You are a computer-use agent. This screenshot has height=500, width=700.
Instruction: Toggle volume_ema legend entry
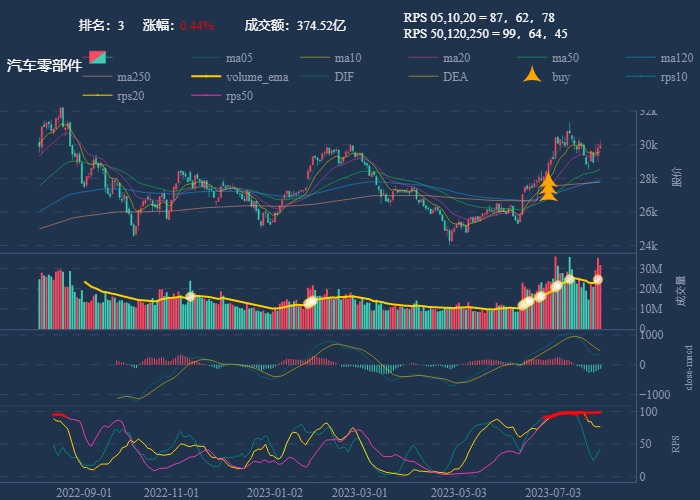click(240, 77)
